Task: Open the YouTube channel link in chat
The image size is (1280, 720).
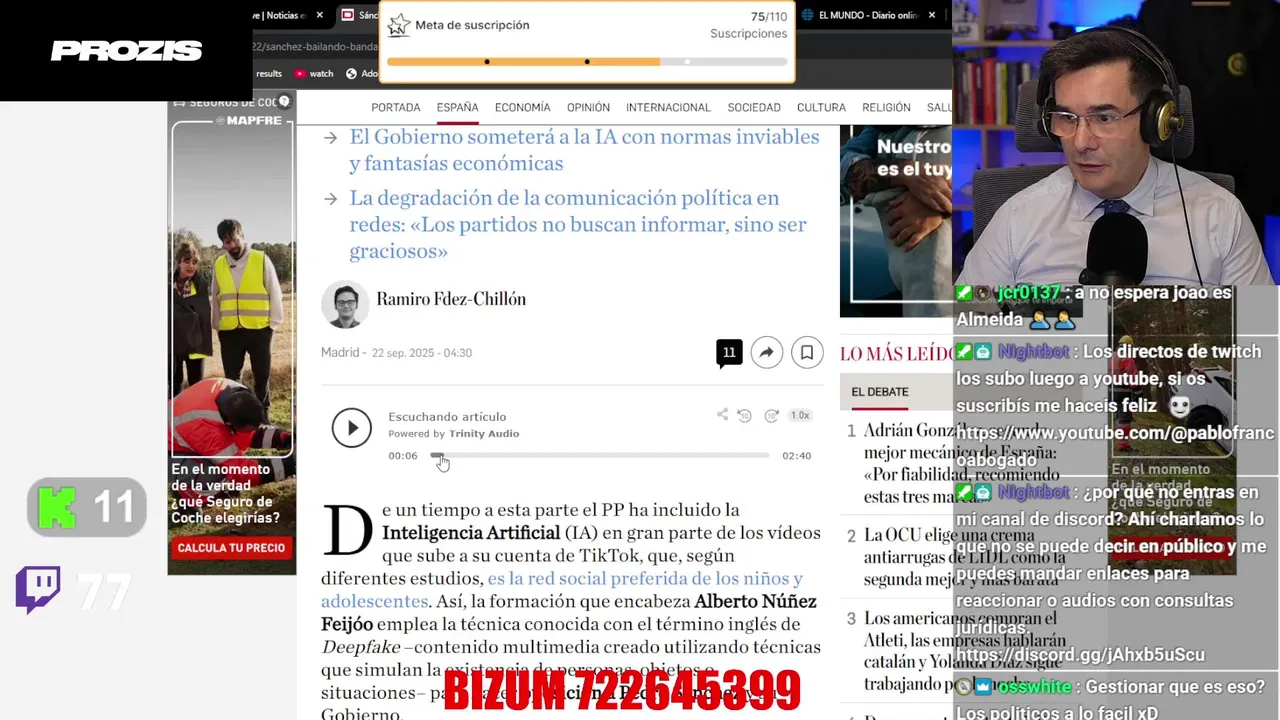Action: (1115, 446)
